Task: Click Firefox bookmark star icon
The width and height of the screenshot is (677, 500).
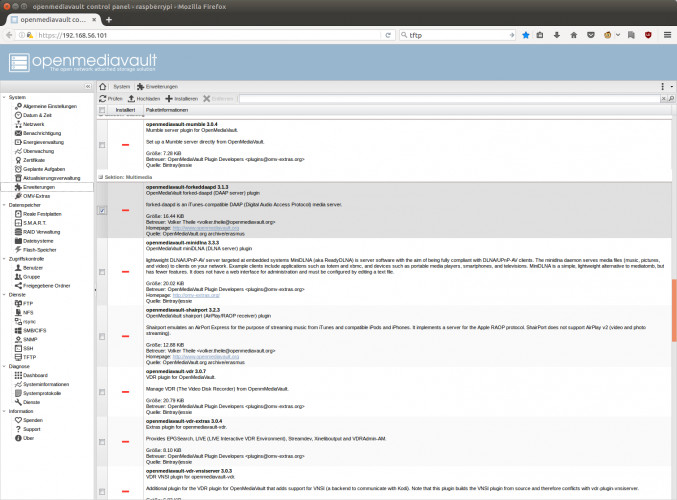Action: [525, 35]
